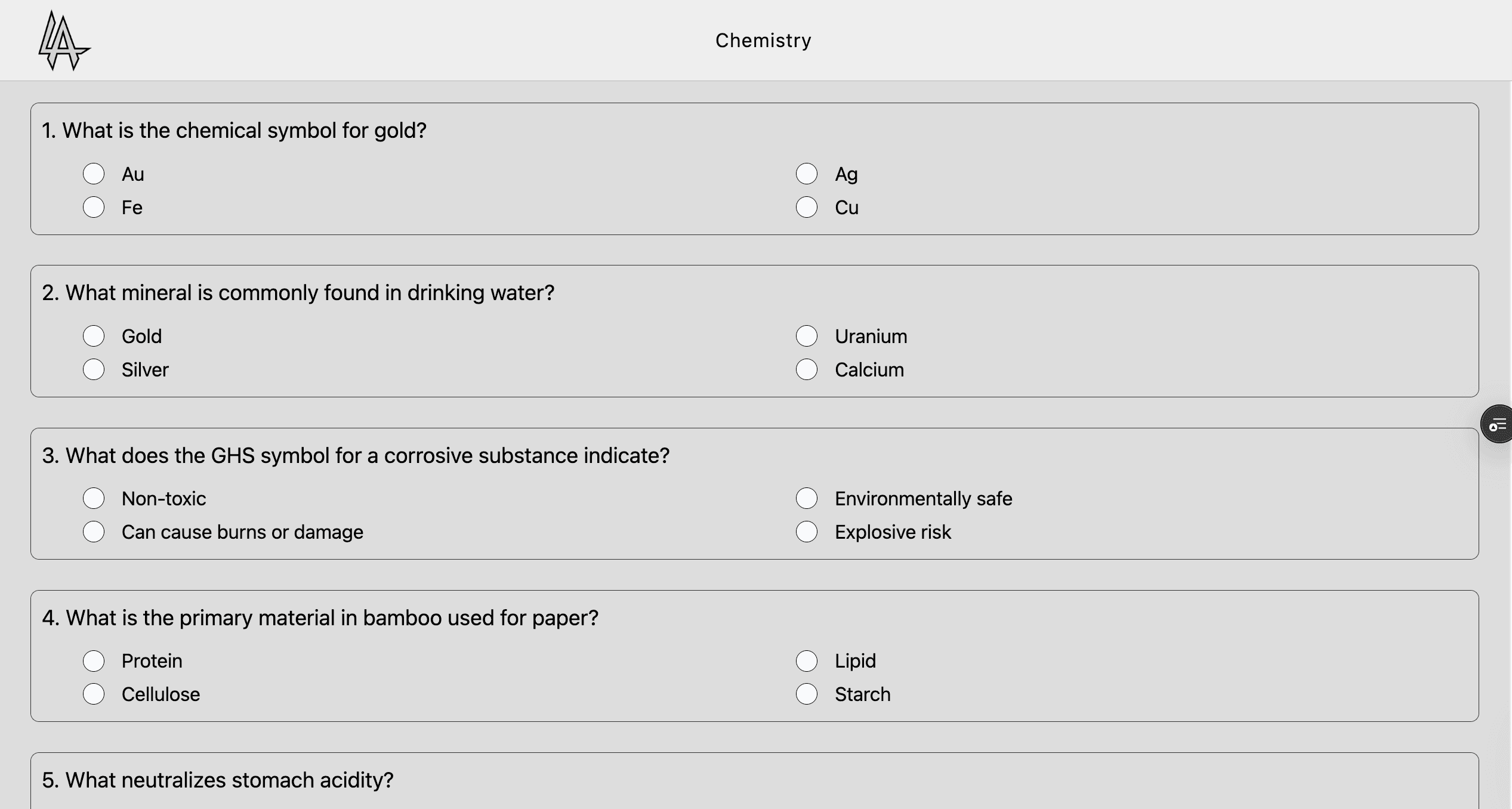Click question 5 about stomach acidity
This screenshot has width=1512, height=809.
tap(218, 779)
